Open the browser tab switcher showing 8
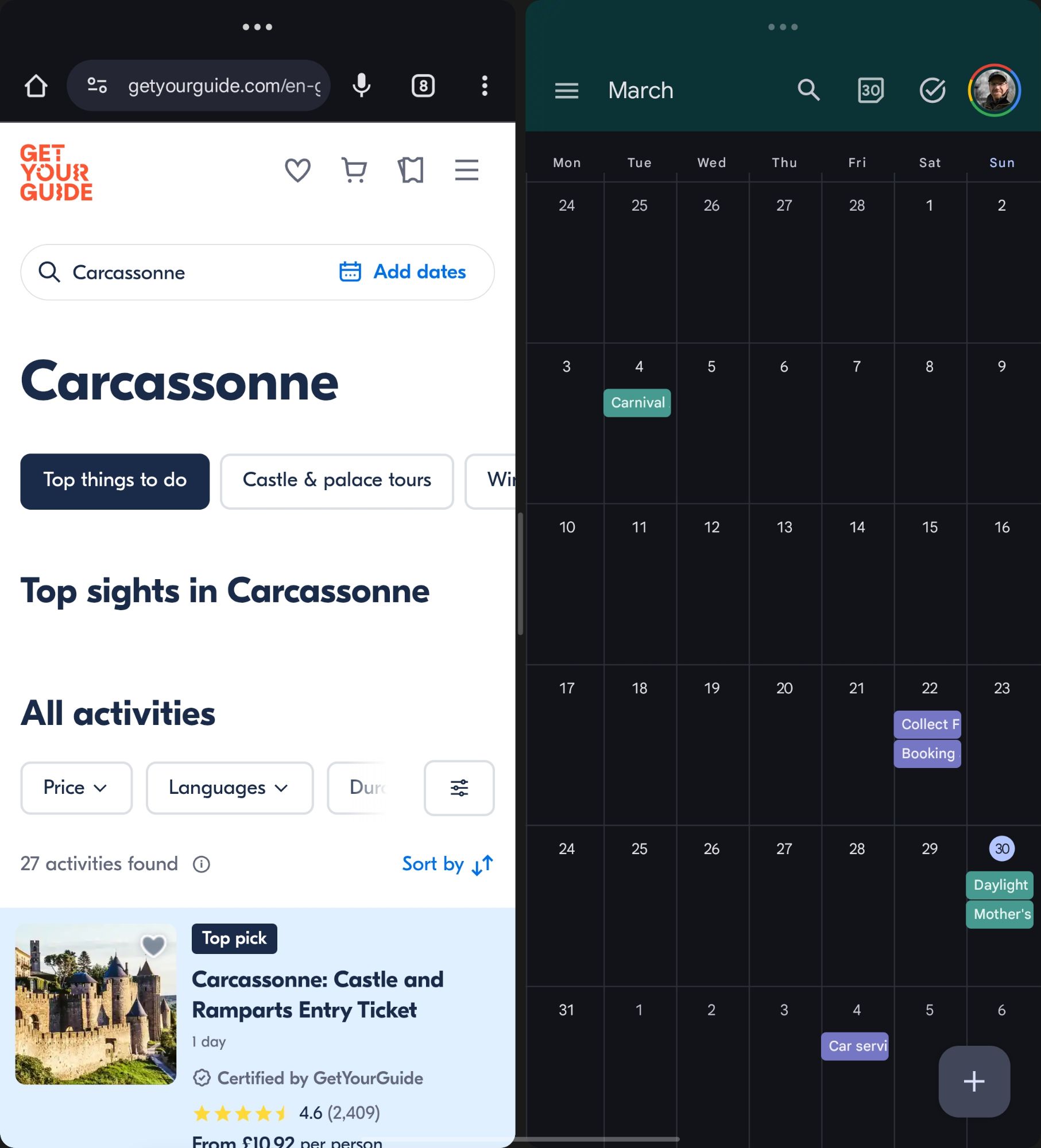Screen dimensions: 1041x1148 [x=423, y=86]
